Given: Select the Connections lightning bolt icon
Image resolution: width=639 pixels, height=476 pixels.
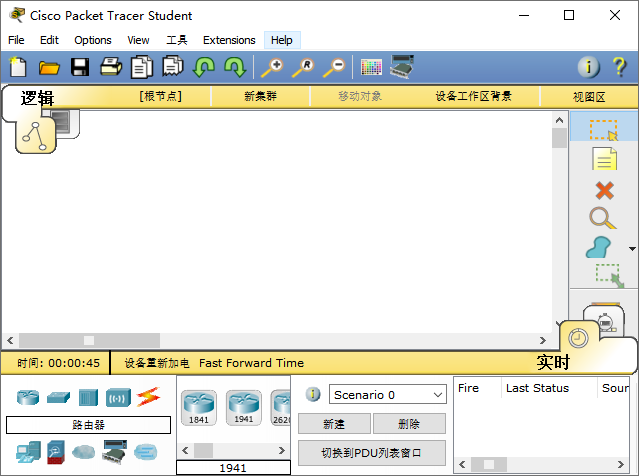Looking at the screenshot, I should (x=148, y=397).
